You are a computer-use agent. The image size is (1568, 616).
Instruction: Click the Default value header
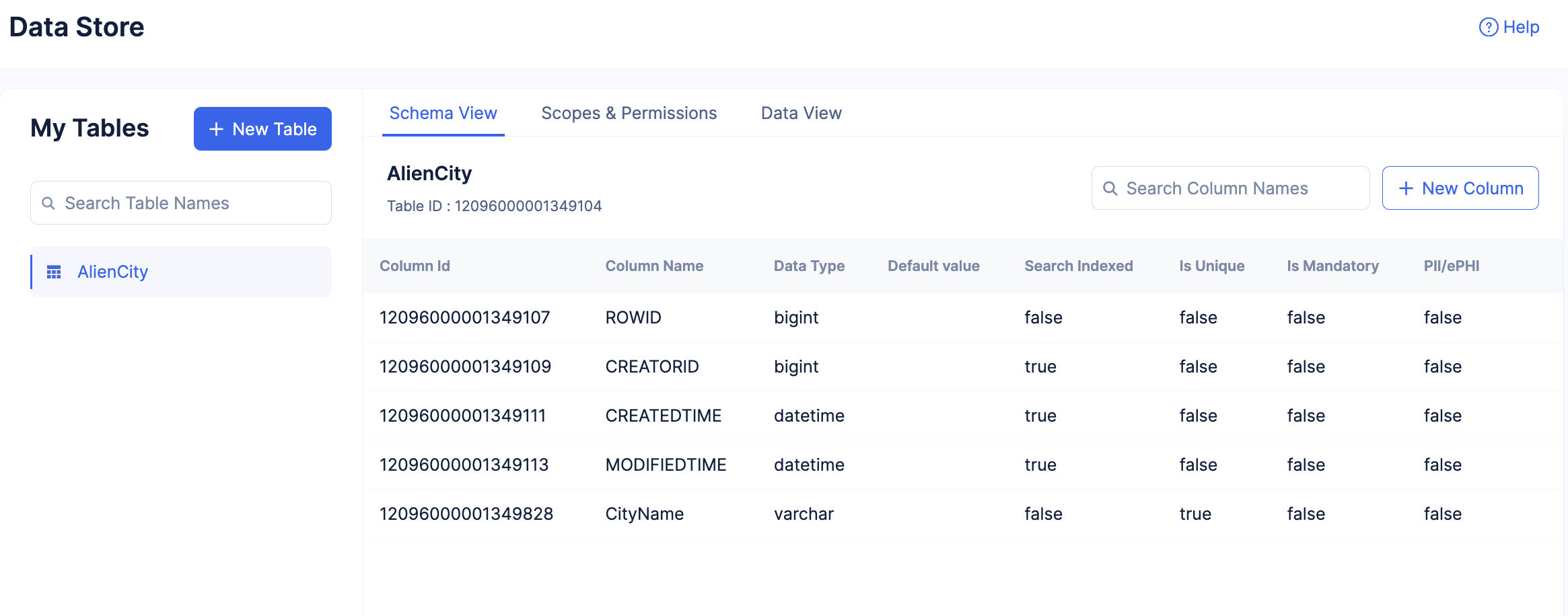click(933, 266)
